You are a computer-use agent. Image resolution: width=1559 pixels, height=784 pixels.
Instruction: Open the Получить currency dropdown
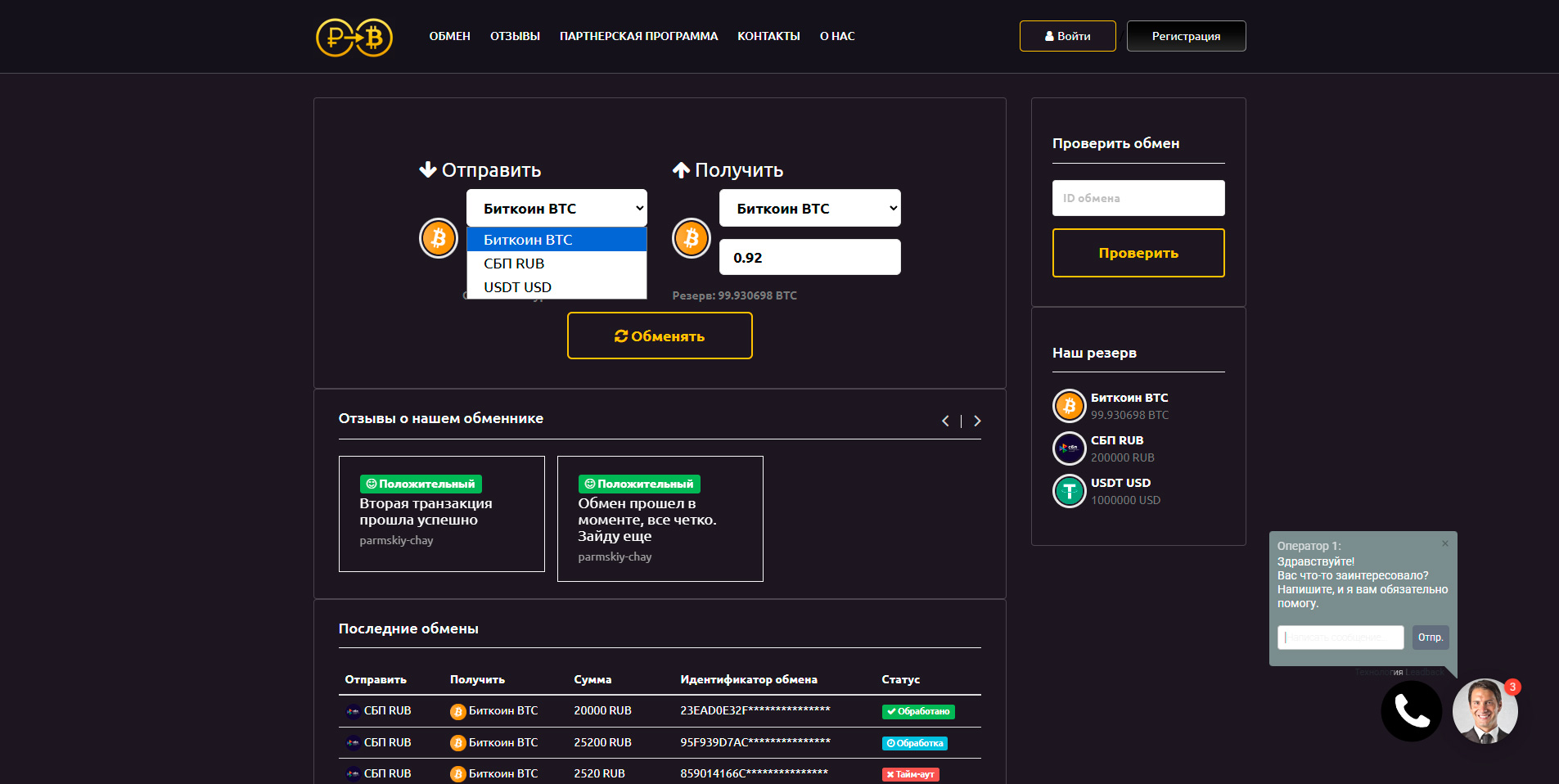pyautogui.click(x=810, y=208)
